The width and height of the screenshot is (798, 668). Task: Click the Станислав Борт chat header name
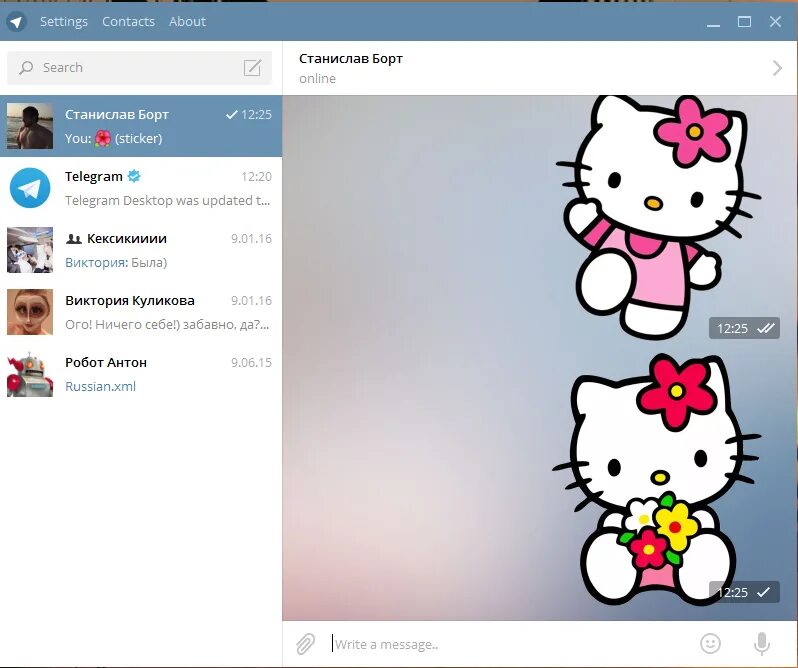(351, 59)
